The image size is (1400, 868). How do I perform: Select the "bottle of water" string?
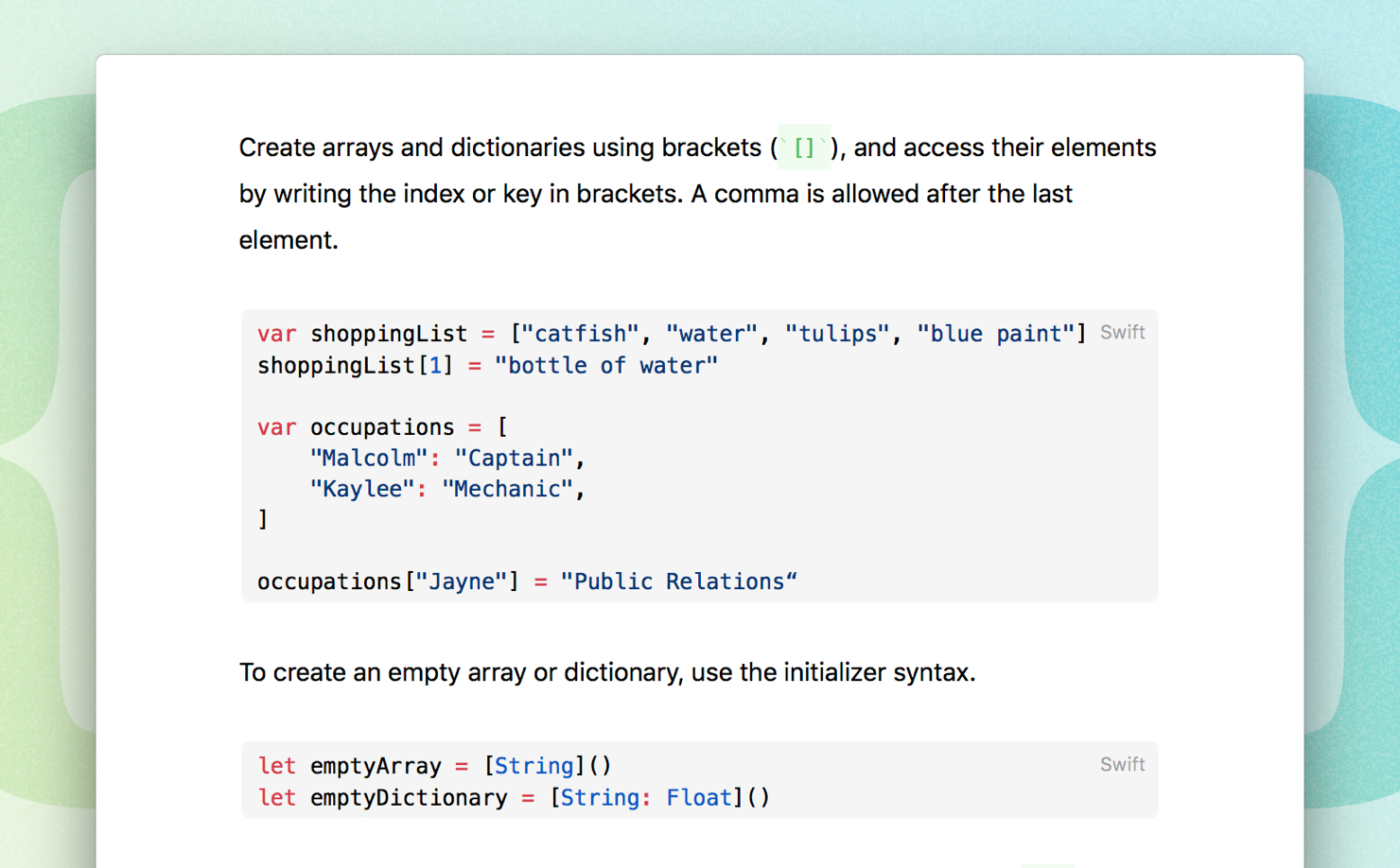pos(607,365)
